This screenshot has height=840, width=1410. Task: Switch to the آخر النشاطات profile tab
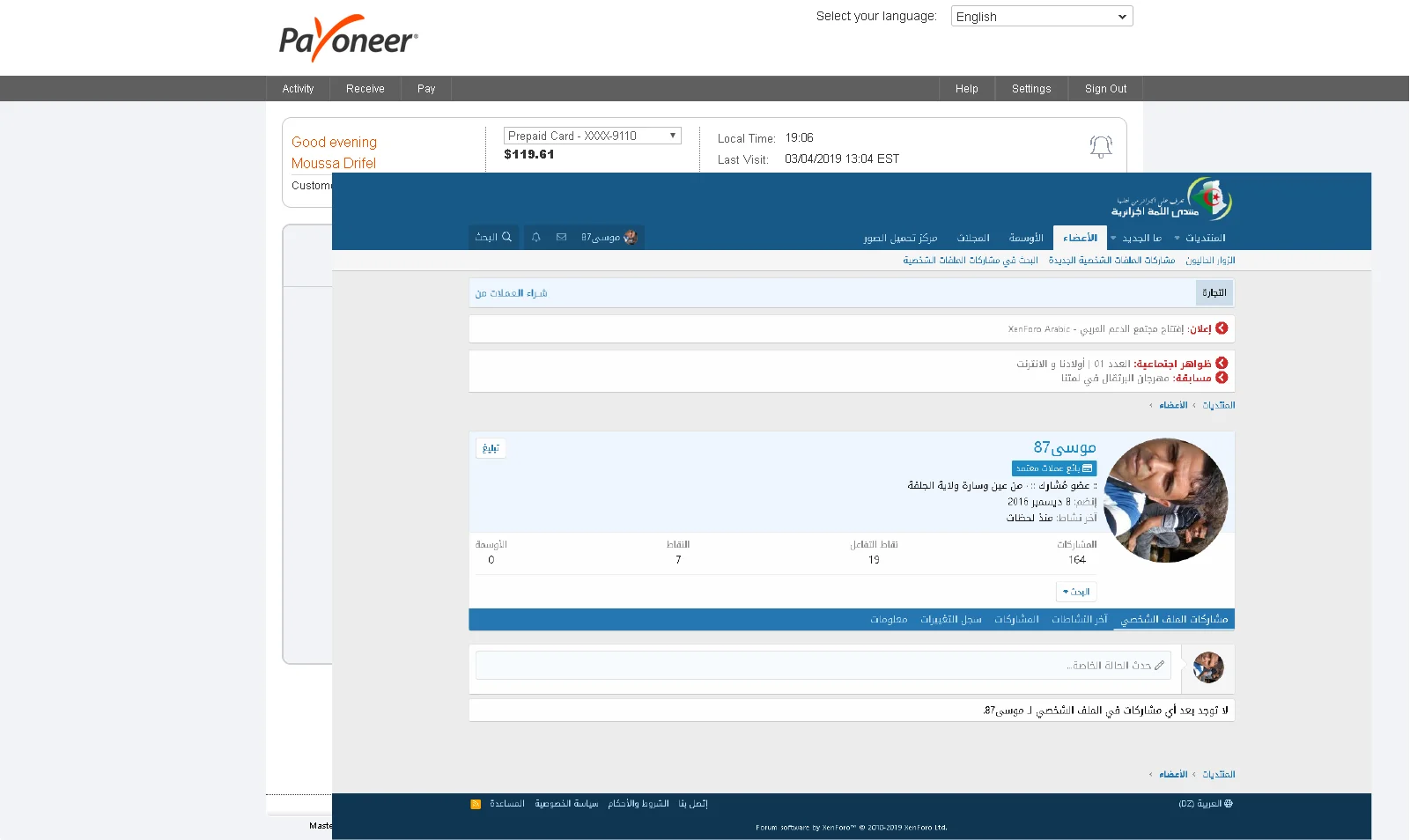click(x=1079, y=620)
